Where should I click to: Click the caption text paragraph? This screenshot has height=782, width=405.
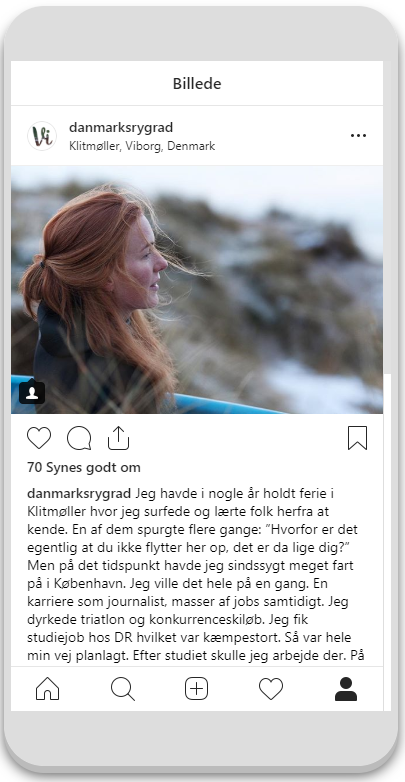click(197, 575)
